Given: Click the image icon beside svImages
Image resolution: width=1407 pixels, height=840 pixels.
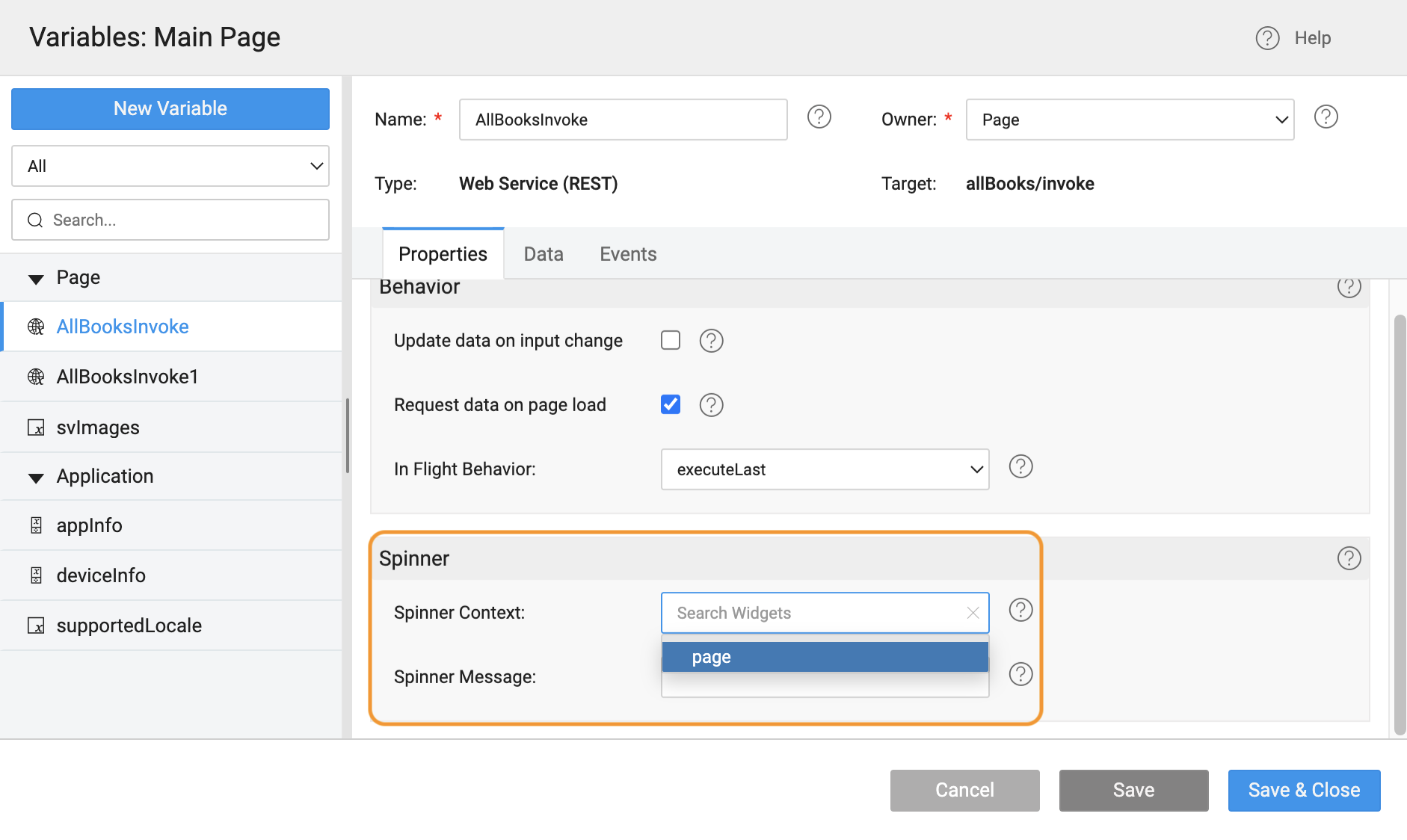Looking at the screenshot, I should (36, 427).
